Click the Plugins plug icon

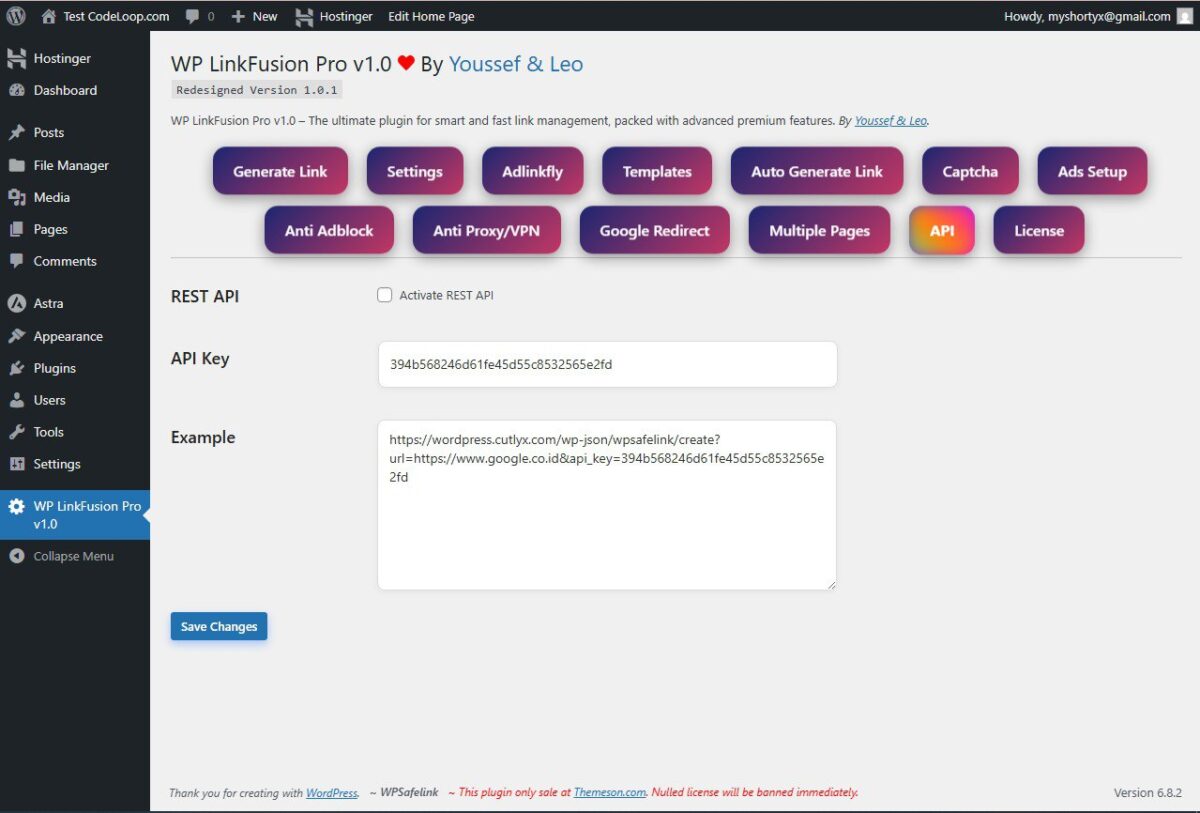pyautogui.click(x=17, y=368)
